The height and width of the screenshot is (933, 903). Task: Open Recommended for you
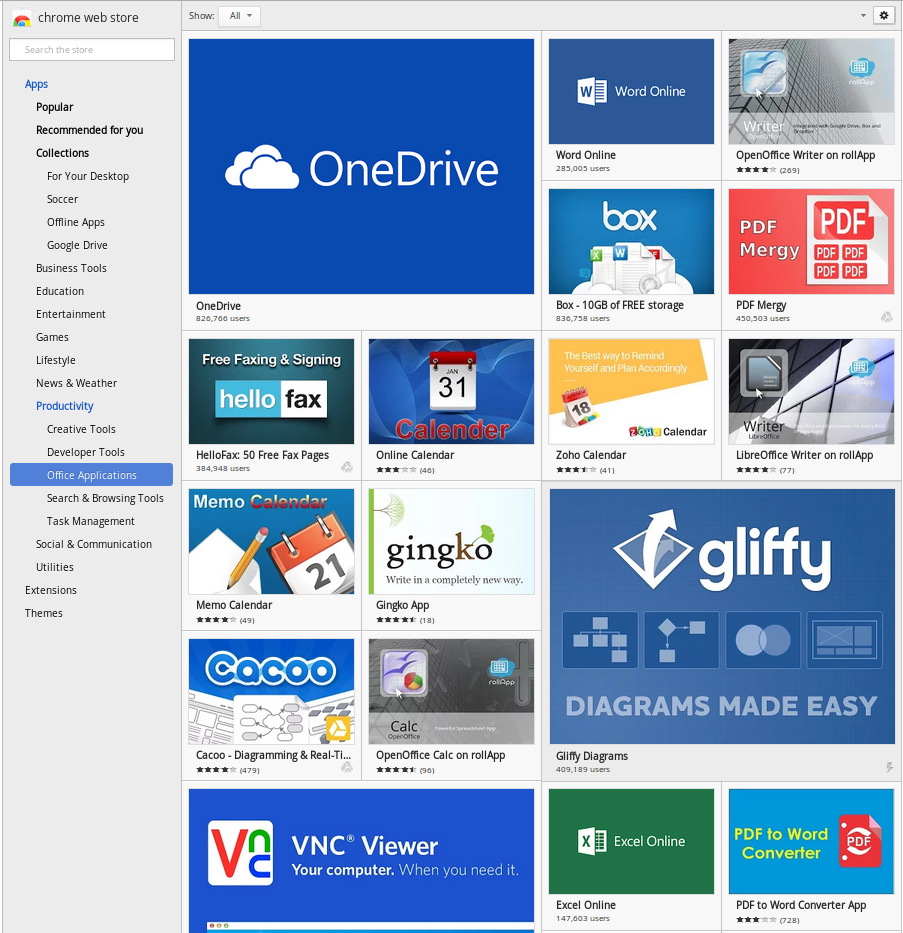click(x=89, y=130)
